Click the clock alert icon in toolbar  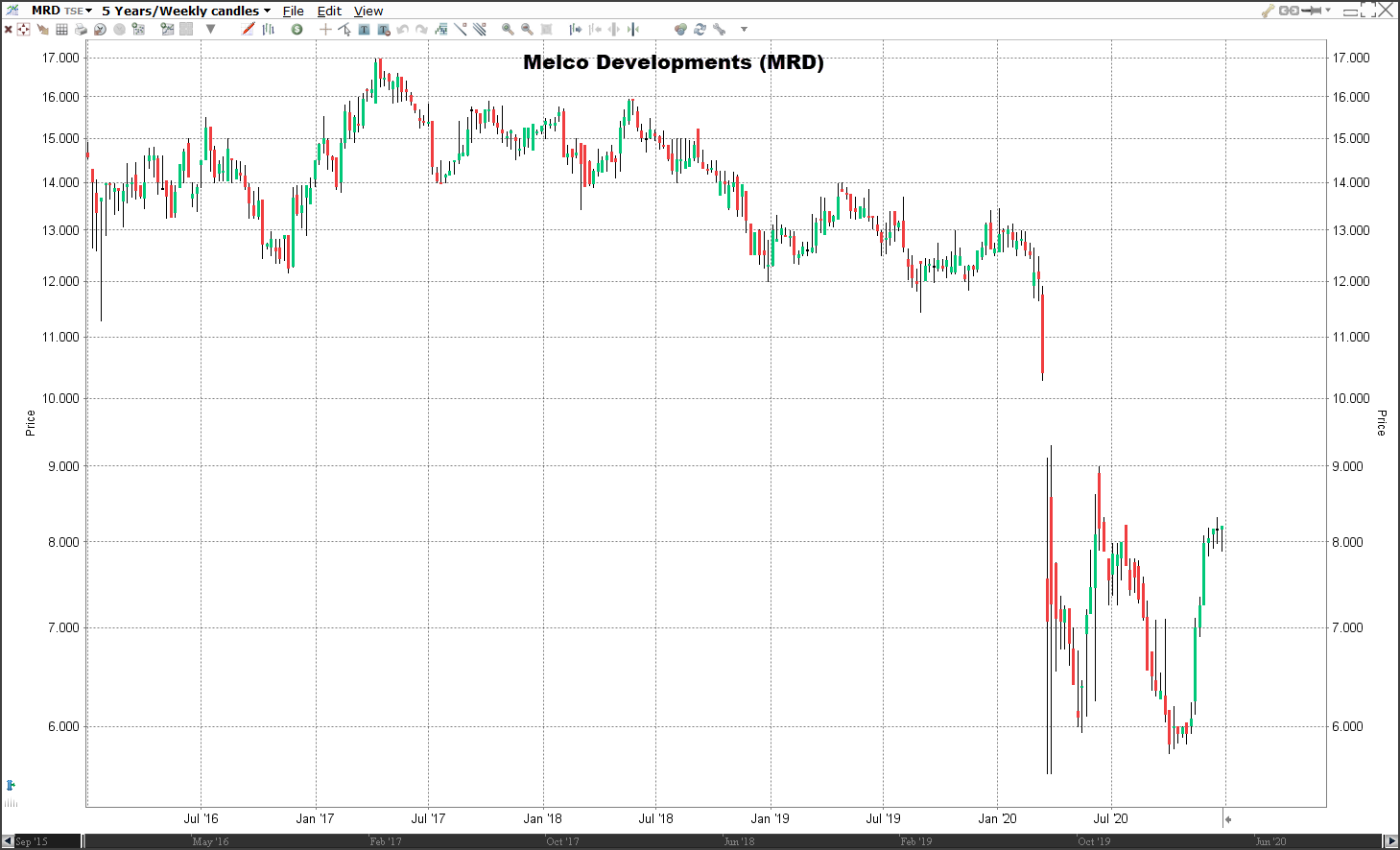100,29
